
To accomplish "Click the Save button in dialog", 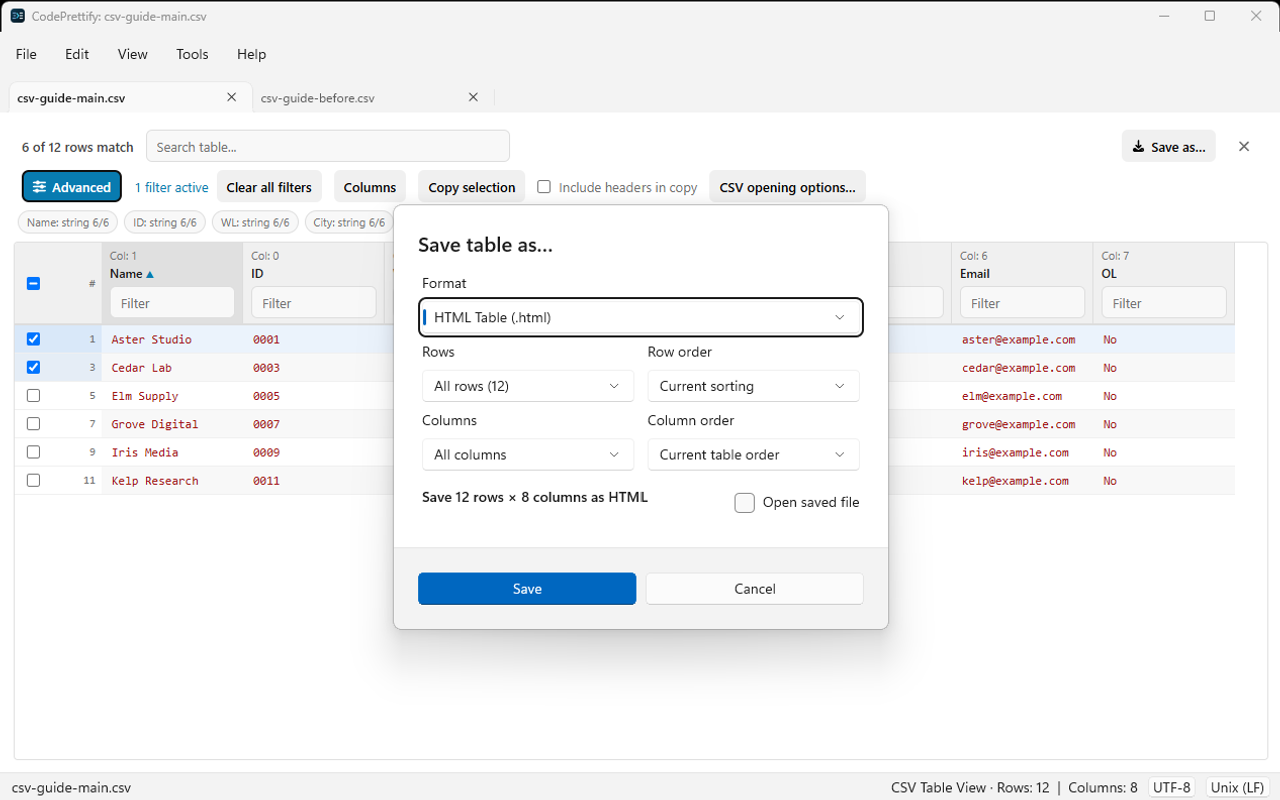I will [527, 589].
